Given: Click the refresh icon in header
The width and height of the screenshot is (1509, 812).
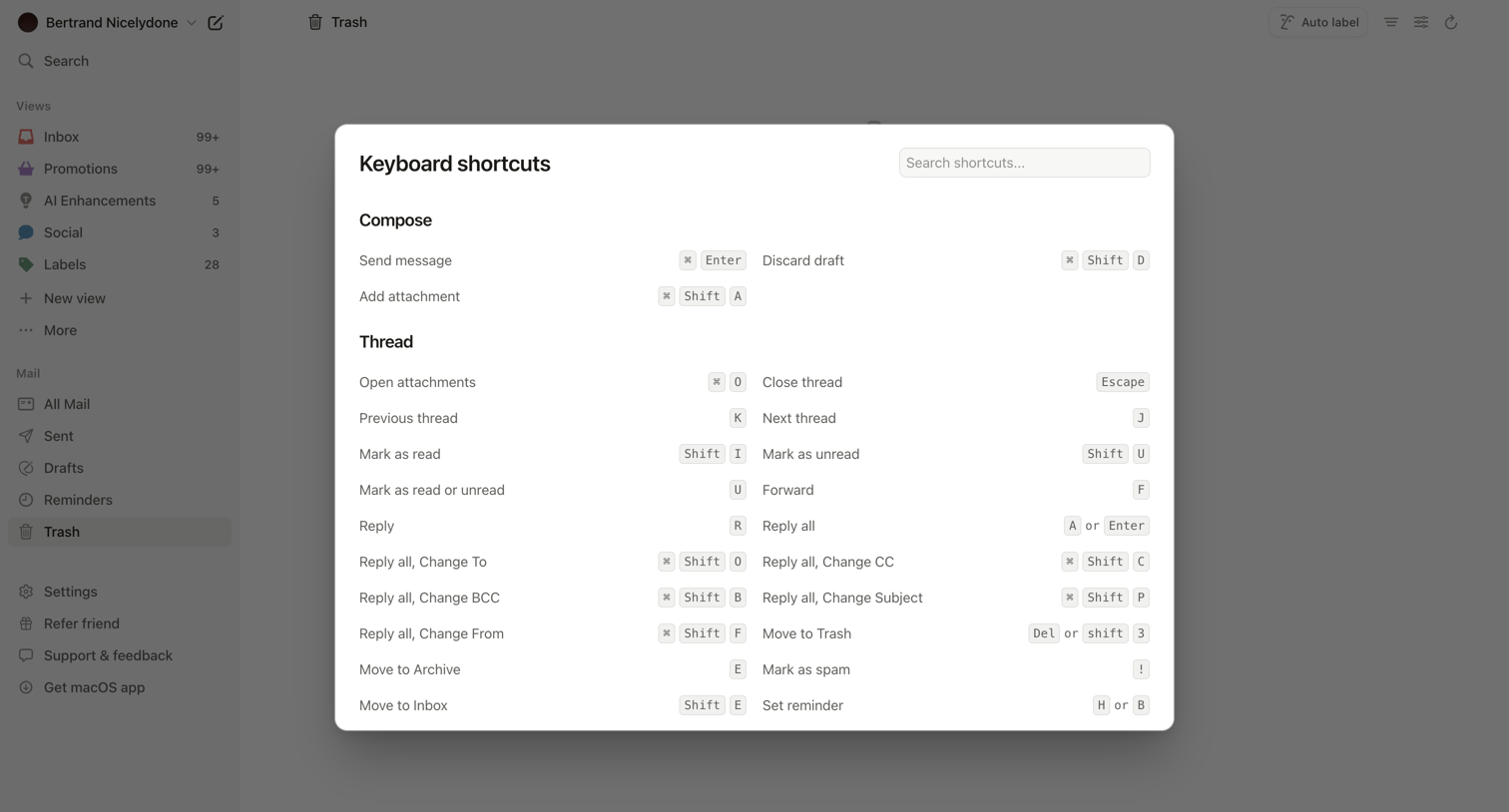Looking at the screenshot, I should coord(1451,22).
